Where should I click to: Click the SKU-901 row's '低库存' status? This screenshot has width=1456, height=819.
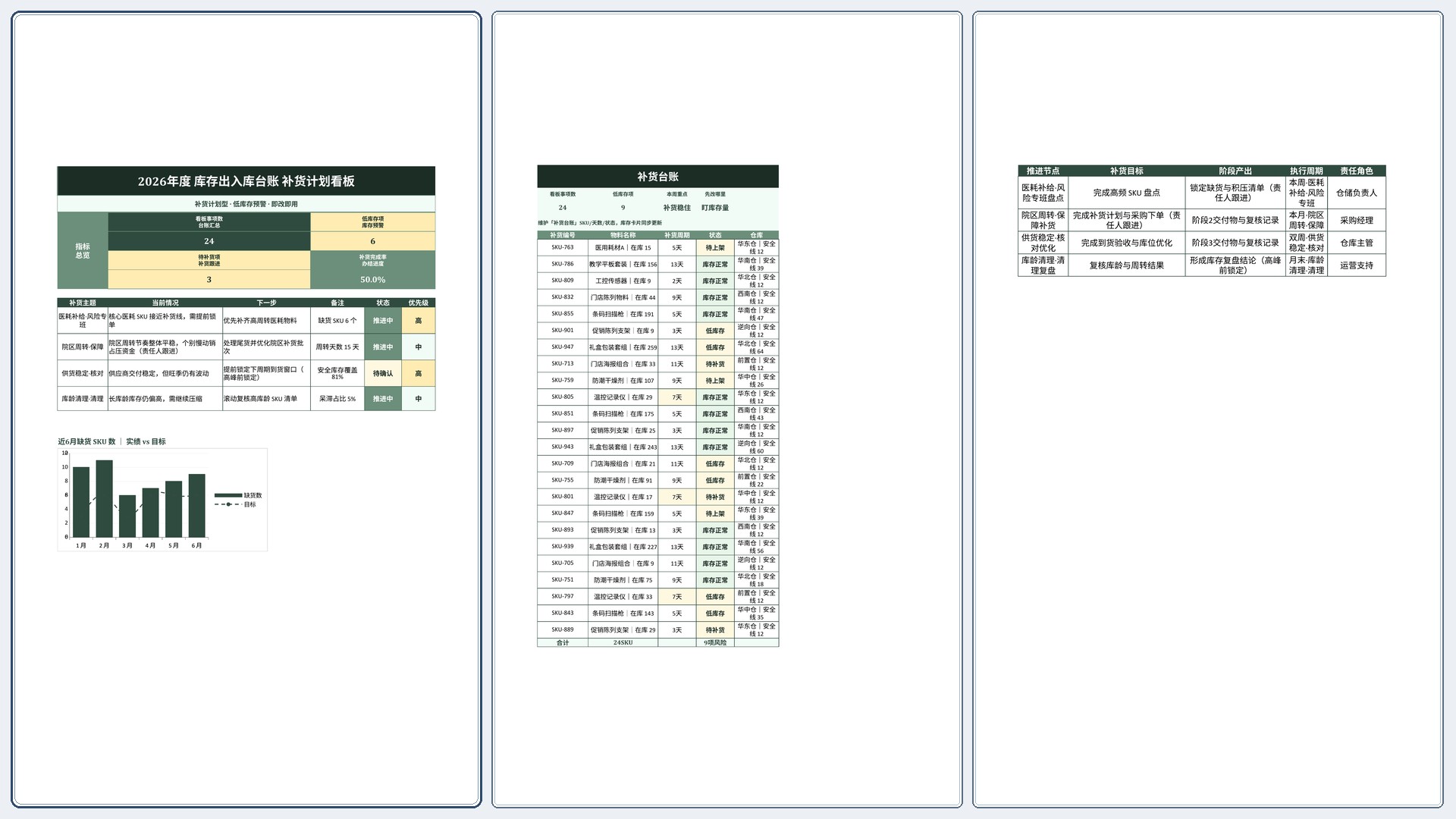(715, 331)
